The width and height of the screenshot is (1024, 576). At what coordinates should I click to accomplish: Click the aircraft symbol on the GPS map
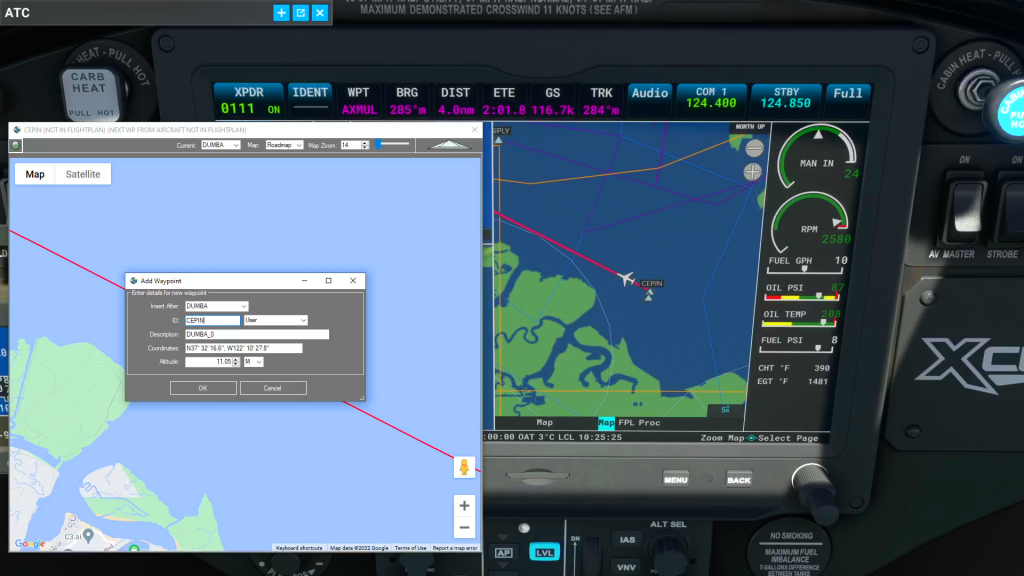626,279
